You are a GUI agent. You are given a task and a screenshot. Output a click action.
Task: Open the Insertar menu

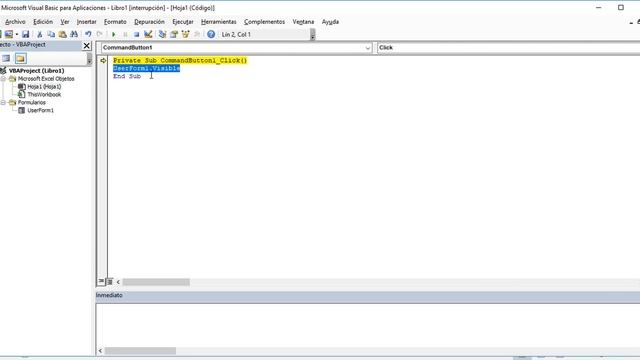(x=87, y=22)
